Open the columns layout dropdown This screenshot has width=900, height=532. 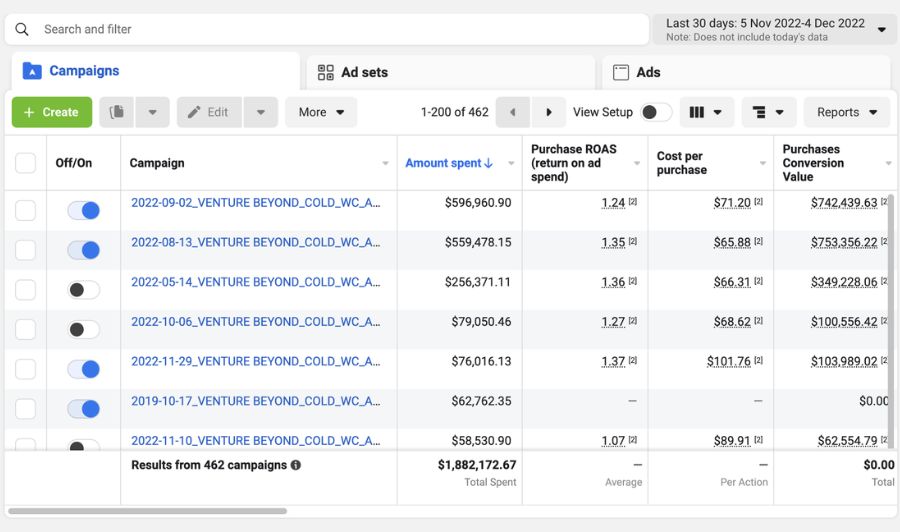(707, 112)
